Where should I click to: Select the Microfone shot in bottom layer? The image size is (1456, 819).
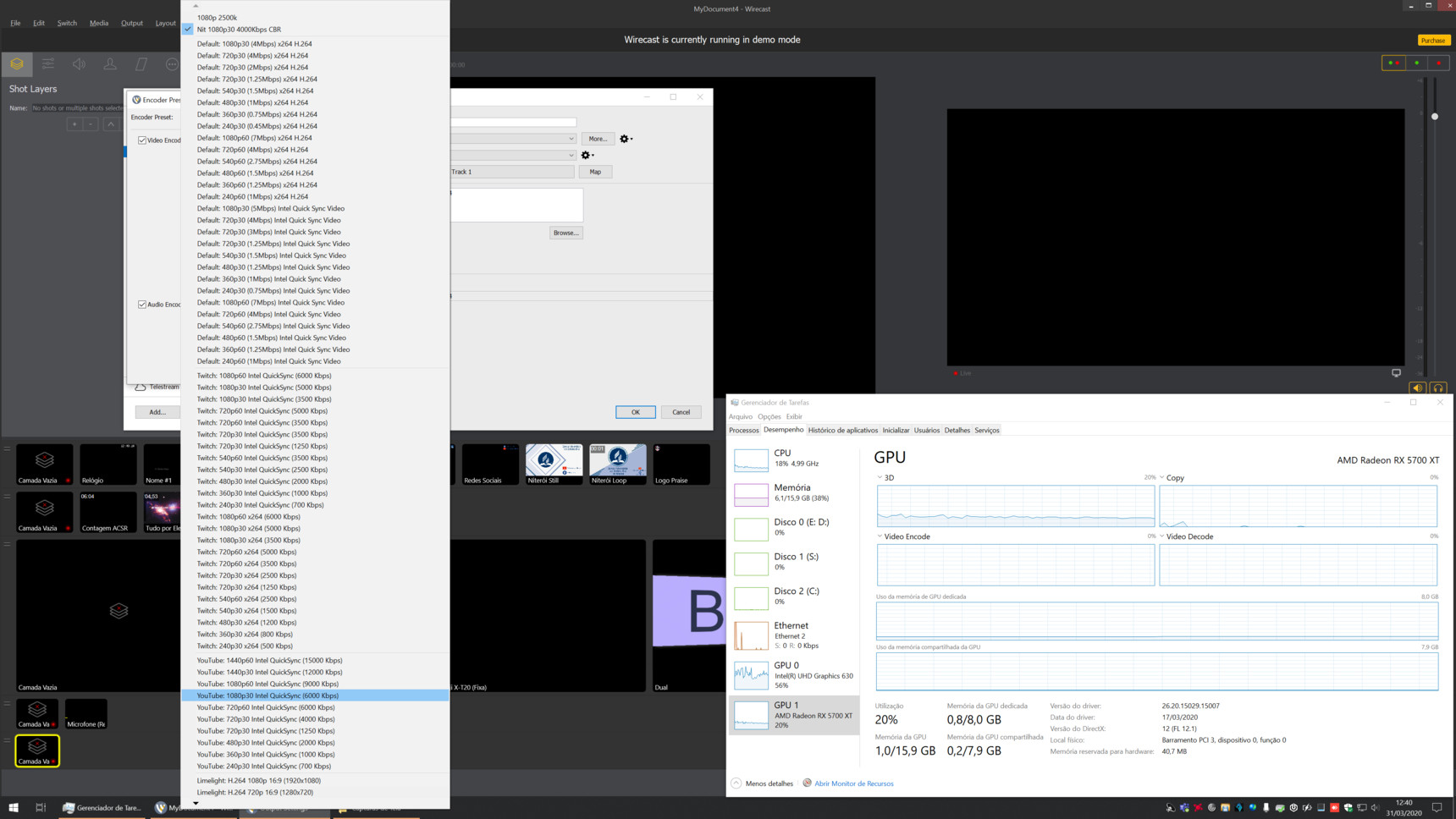86,714
